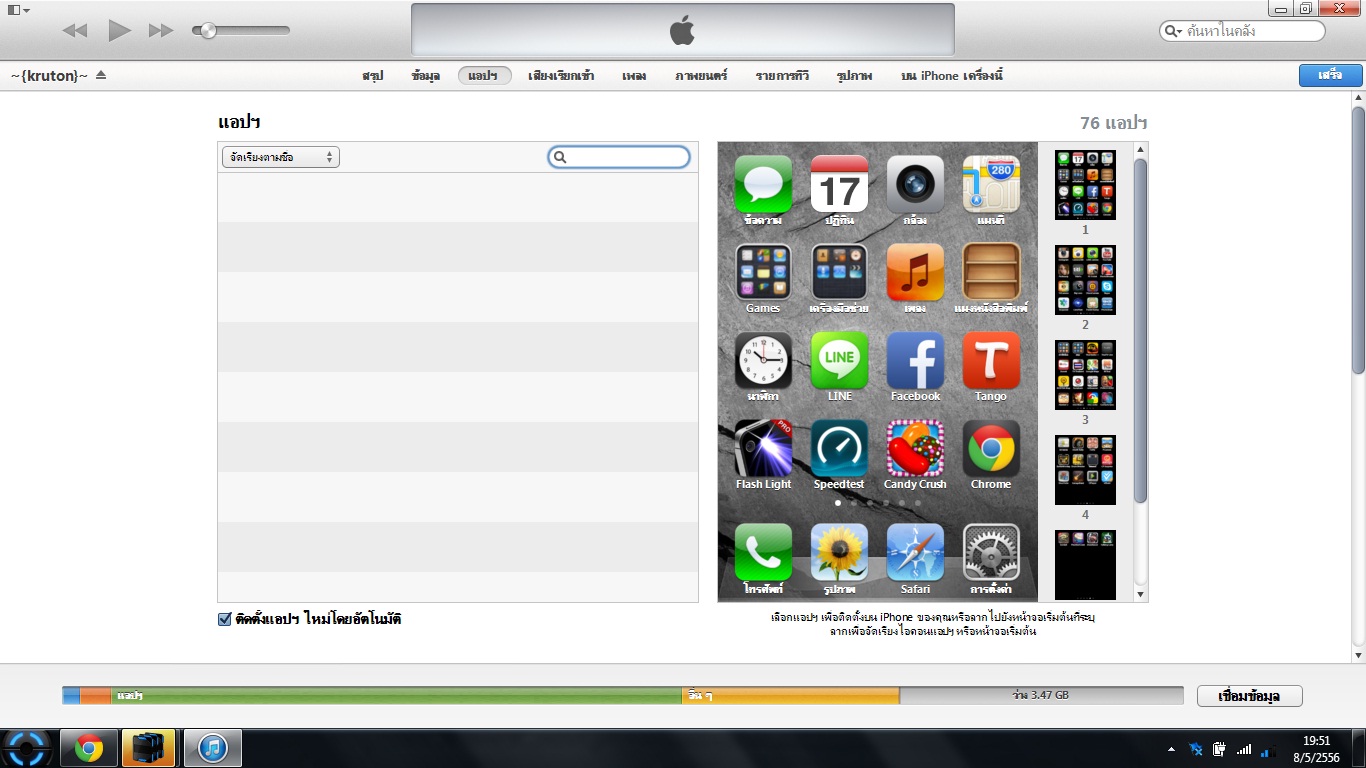Click the Camera app icon
Image resolution: width=1366 pixels, height=768 pixels.
coord(915,184)
